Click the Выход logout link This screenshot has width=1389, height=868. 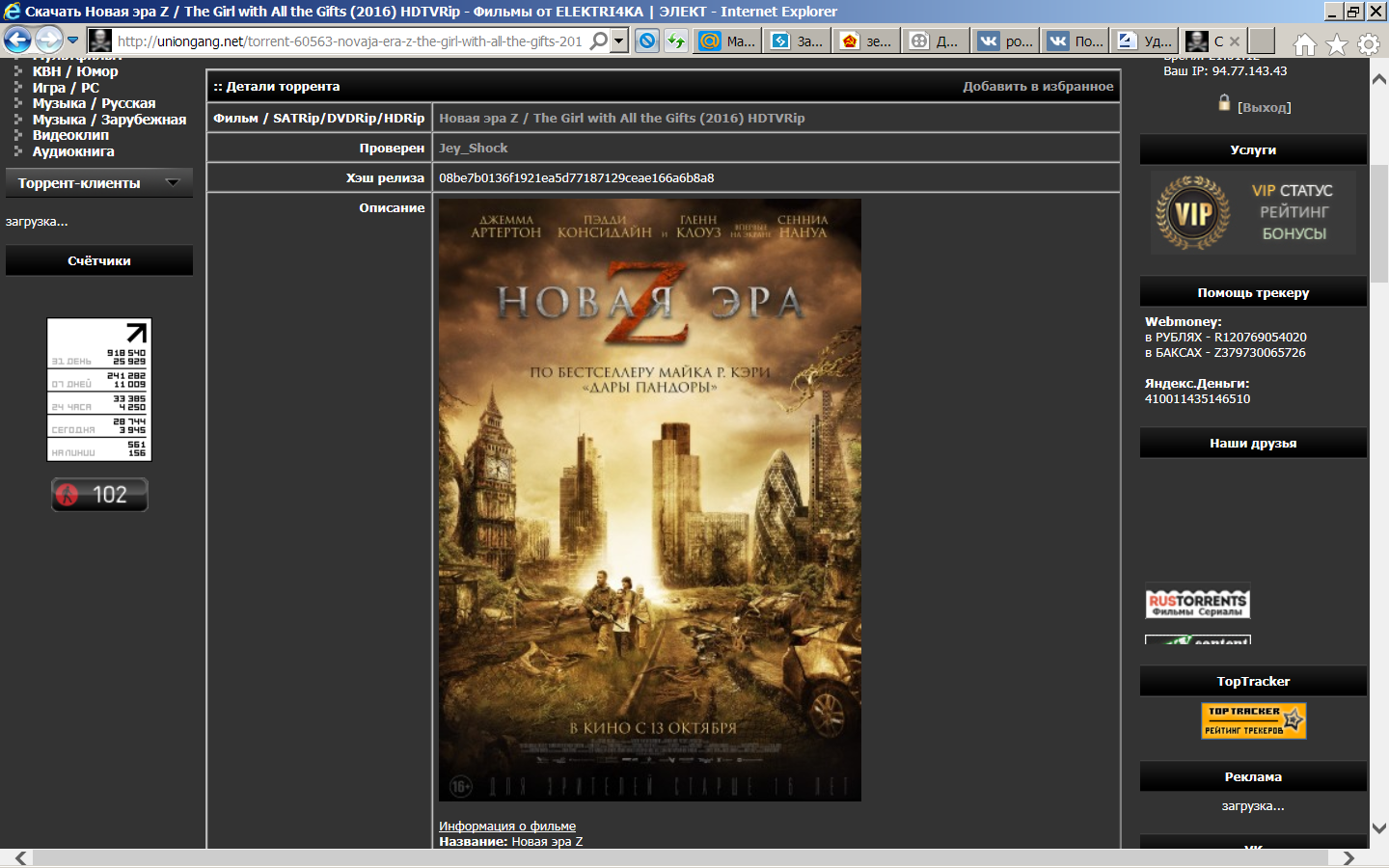coord(1264,107)
